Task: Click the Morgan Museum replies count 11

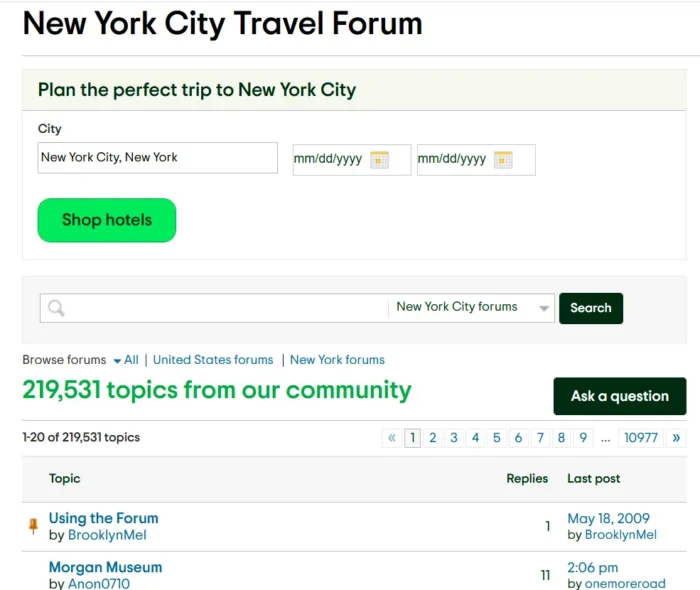Action: [545, 576]
